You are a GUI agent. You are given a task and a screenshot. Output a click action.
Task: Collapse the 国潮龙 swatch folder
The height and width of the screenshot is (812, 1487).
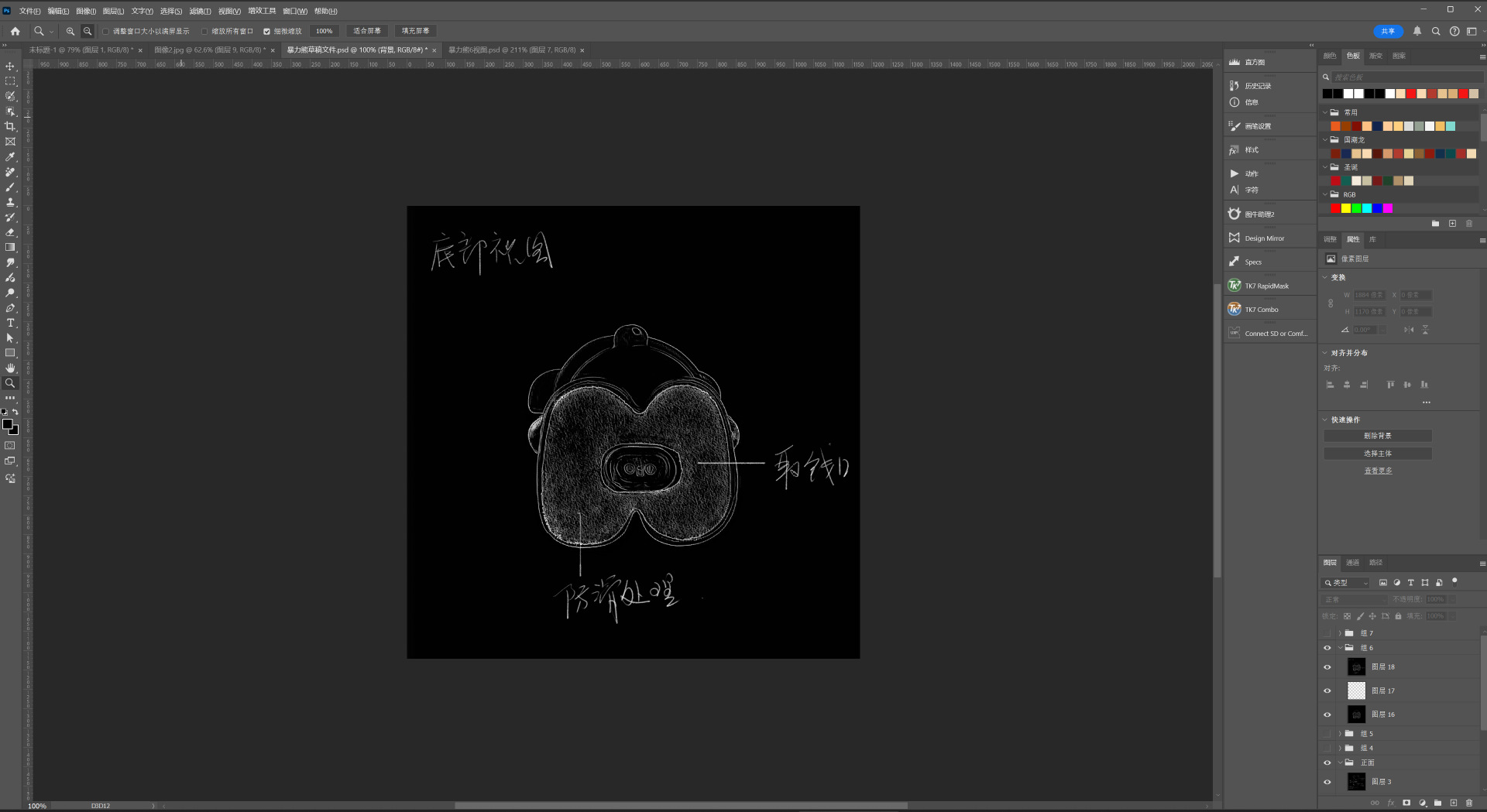[1325, 140]
